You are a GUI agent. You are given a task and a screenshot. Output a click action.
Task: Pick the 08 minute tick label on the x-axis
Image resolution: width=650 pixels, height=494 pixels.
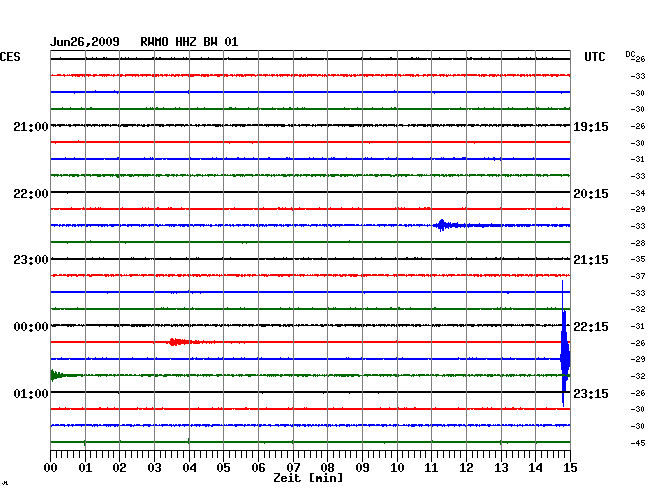tap(327, 468)
